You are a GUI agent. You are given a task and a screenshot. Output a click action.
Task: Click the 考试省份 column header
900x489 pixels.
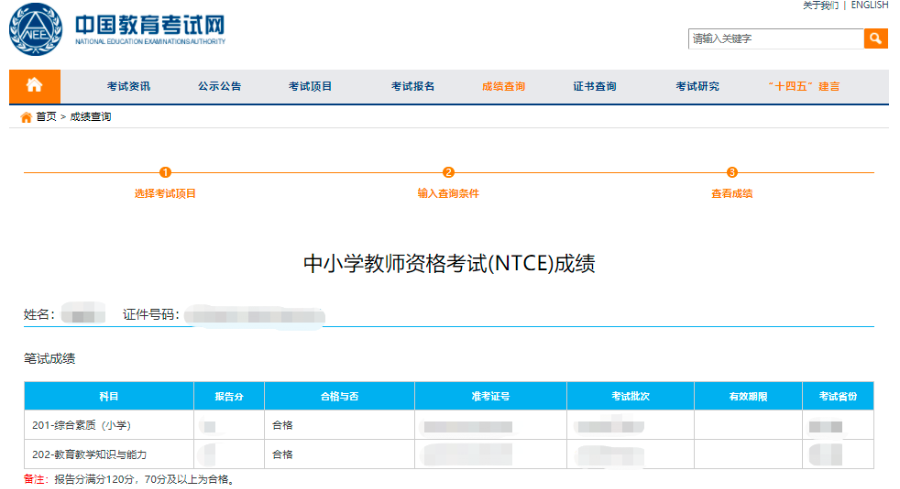838,396
